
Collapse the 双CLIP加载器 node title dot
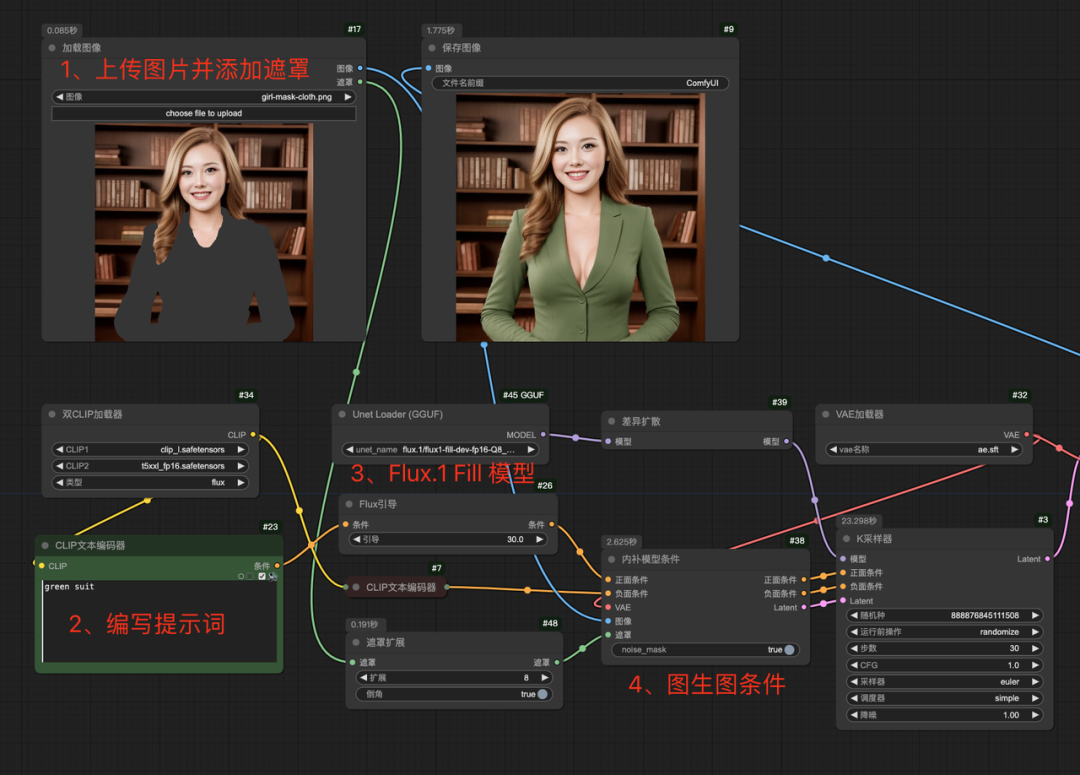click(x=52, y=414)
